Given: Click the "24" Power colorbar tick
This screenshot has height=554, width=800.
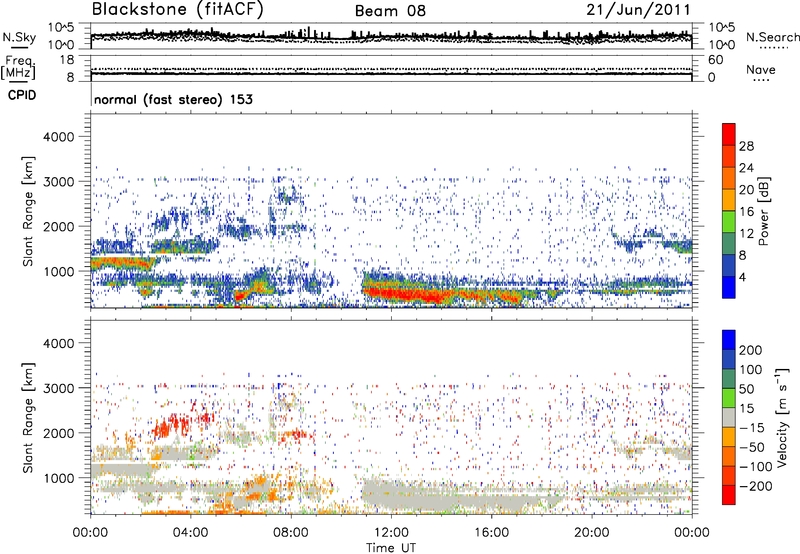Looking at the screenshot, I should point(746,168).
